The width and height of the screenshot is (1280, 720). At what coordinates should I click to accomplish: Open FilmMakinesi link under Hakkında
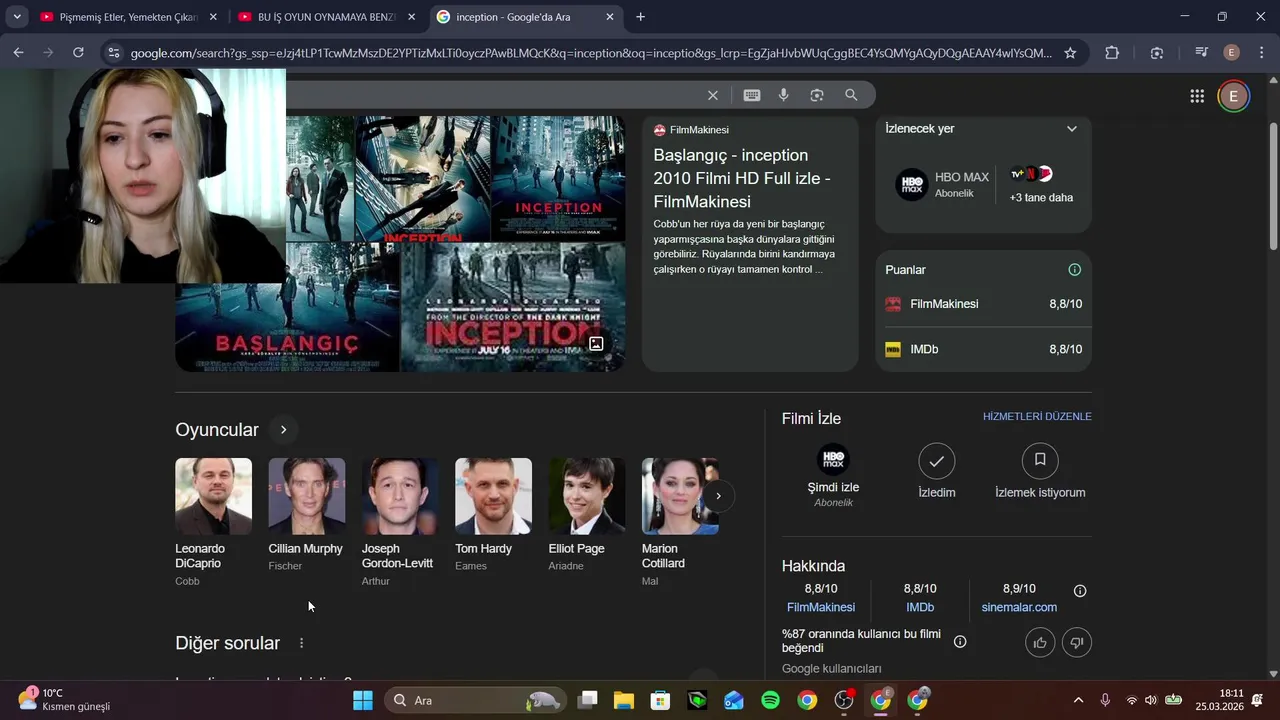[x=821, y=607]
